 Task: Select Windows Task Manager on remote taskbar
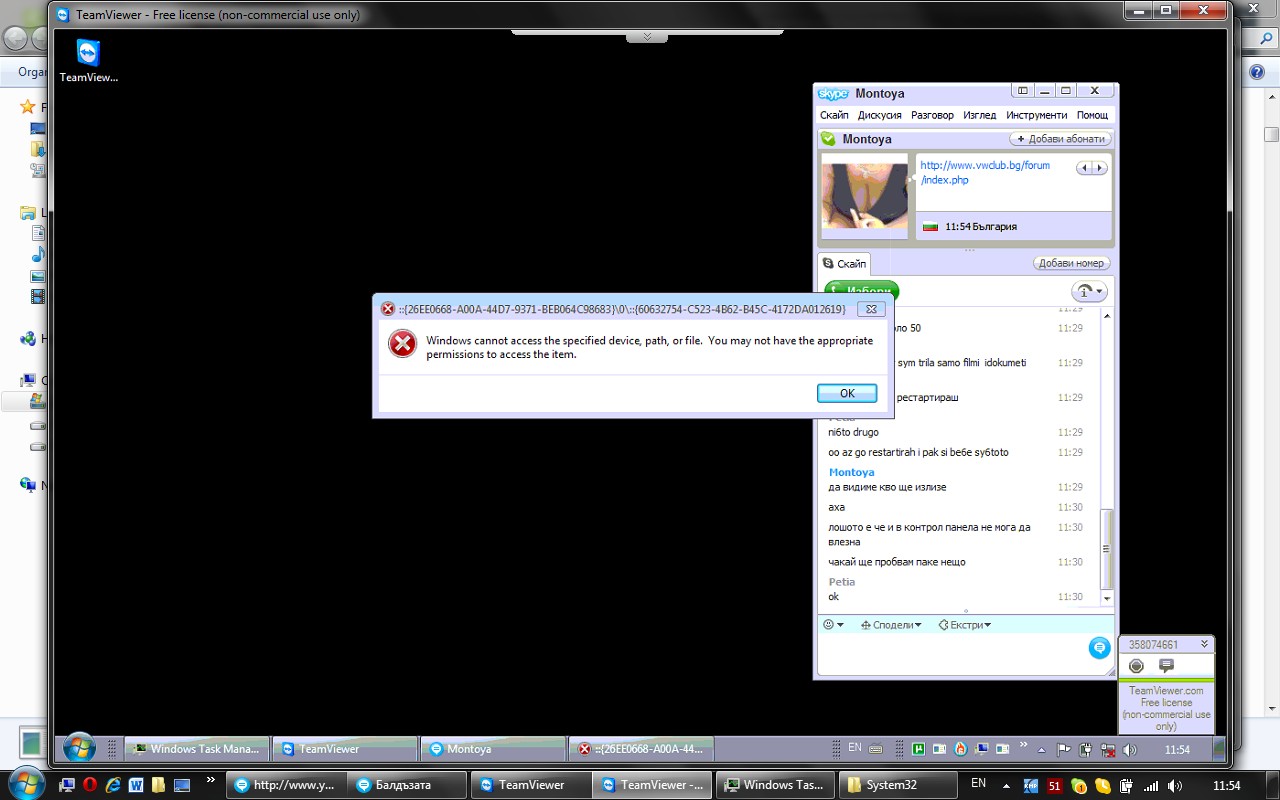pyautogui.click(x=196, y=749)
